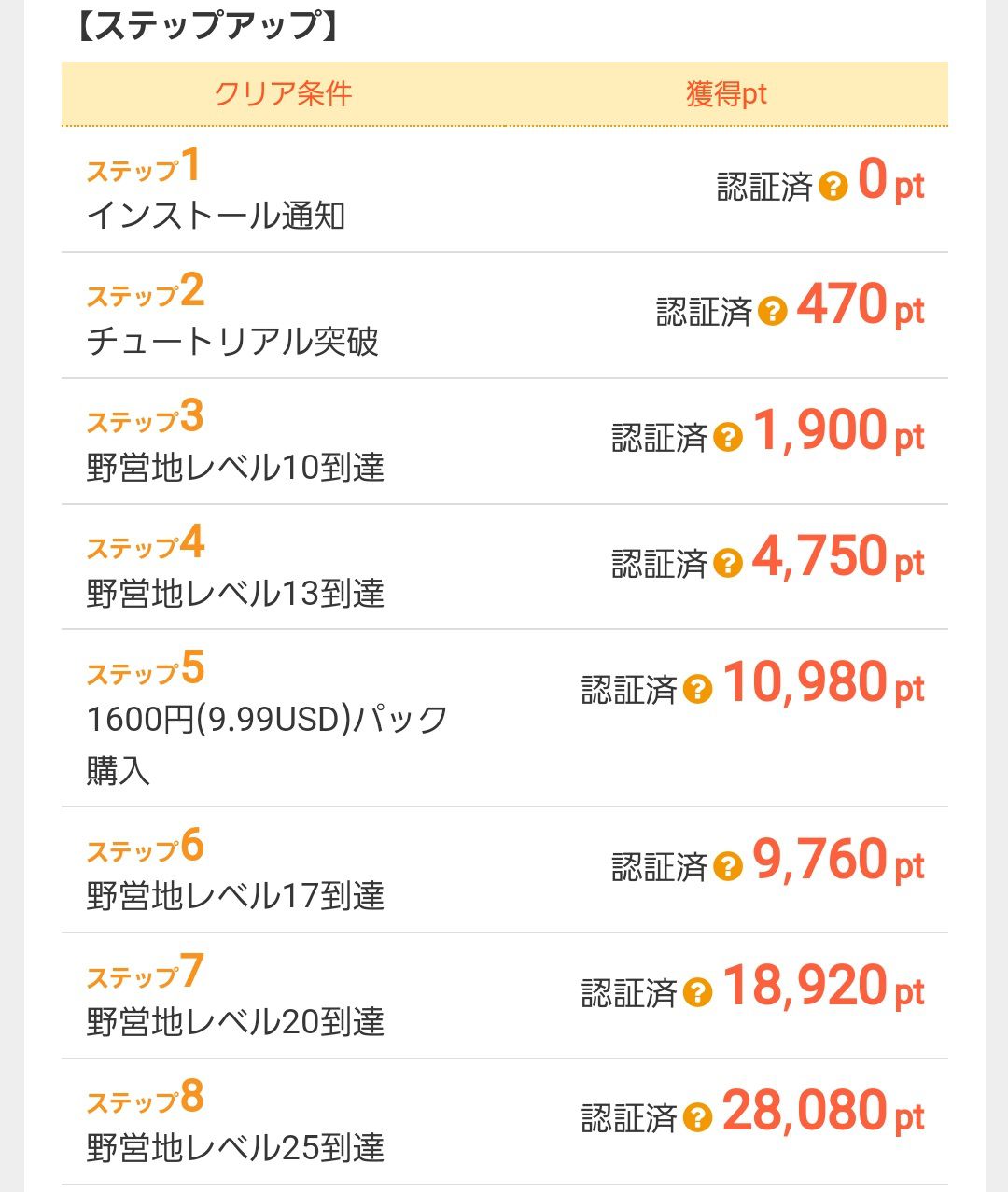Select the クリア条件 column header
1008x1192 pixels.
pyautogui.click(x=283, y=94)
